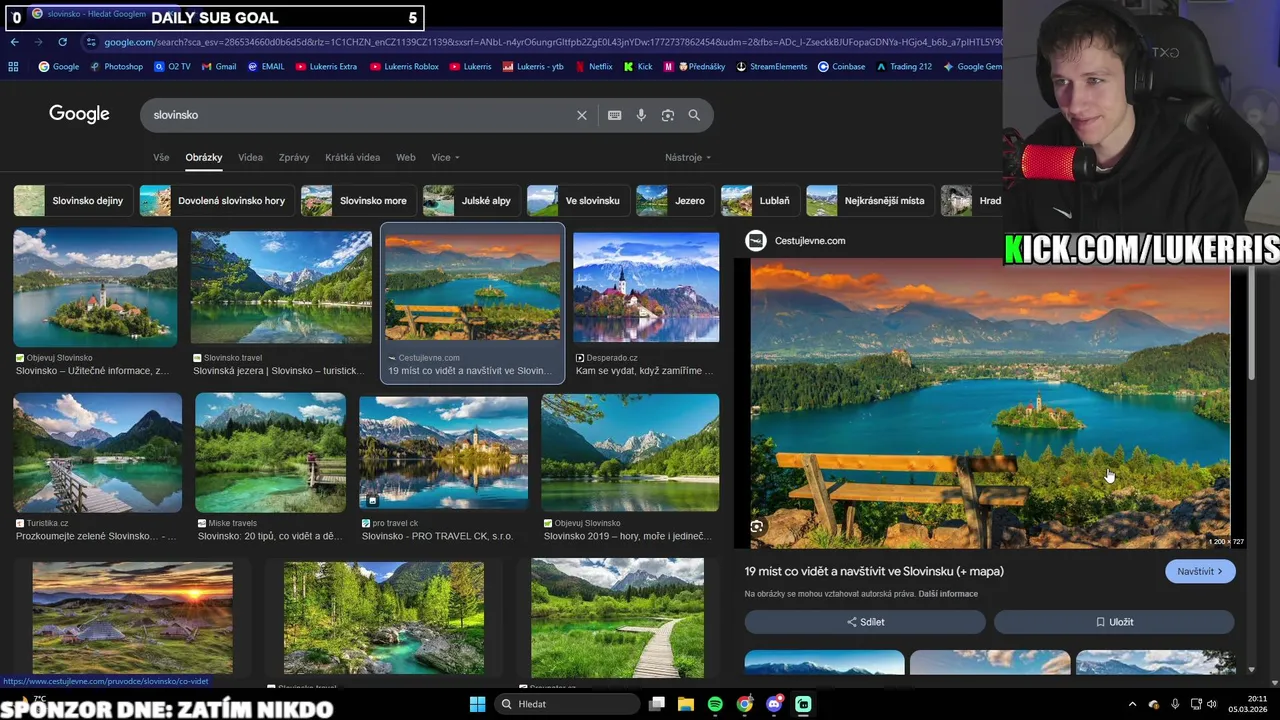The width and height of the screenshot is (1280, 720).
Task: Switch to the Videa tab
Action: point(250,157)
